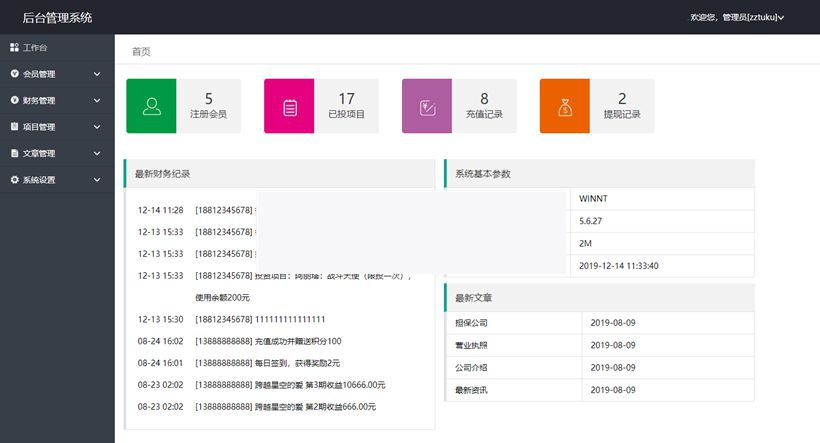The image size is (820, 443).
Task: Open the 担保公司 article link
Action: click(471, 323)
